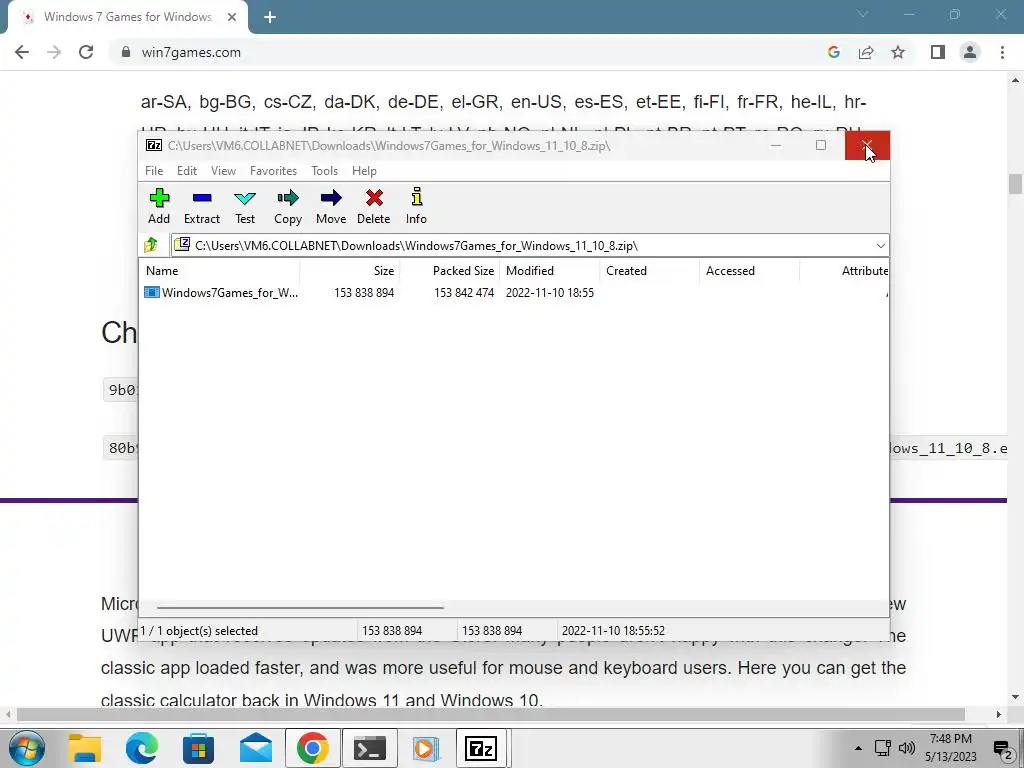
Task: Click the win7games.com address bar
Action: 470,52
